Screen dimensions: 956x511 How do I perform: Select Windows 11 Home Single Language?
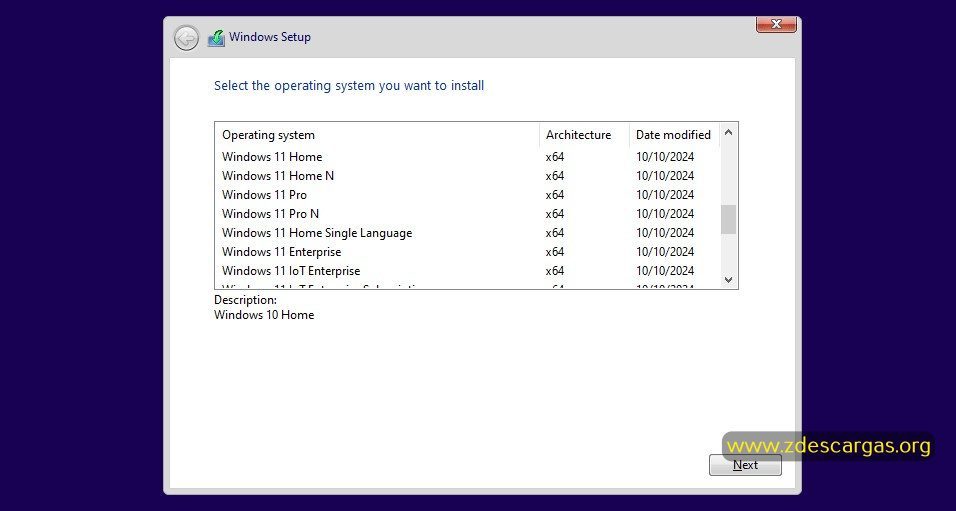[x=468, y=232]
